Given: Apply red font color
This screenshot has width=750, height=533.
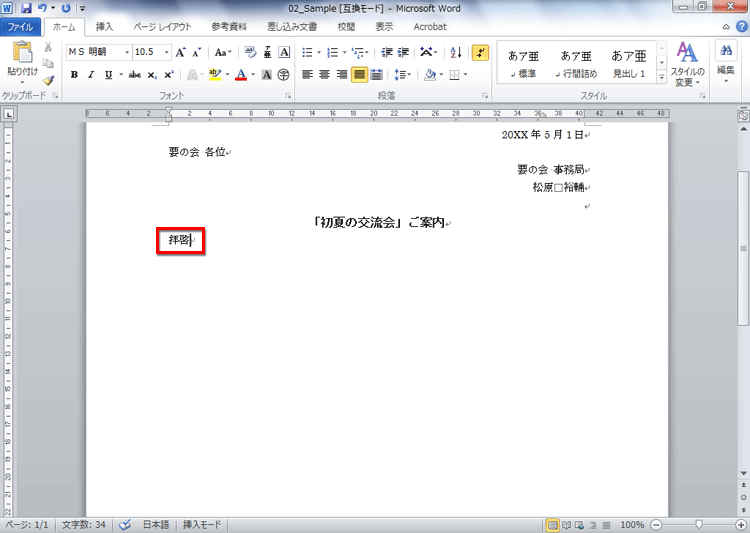Looking at the screenshot, I should 241,75.
